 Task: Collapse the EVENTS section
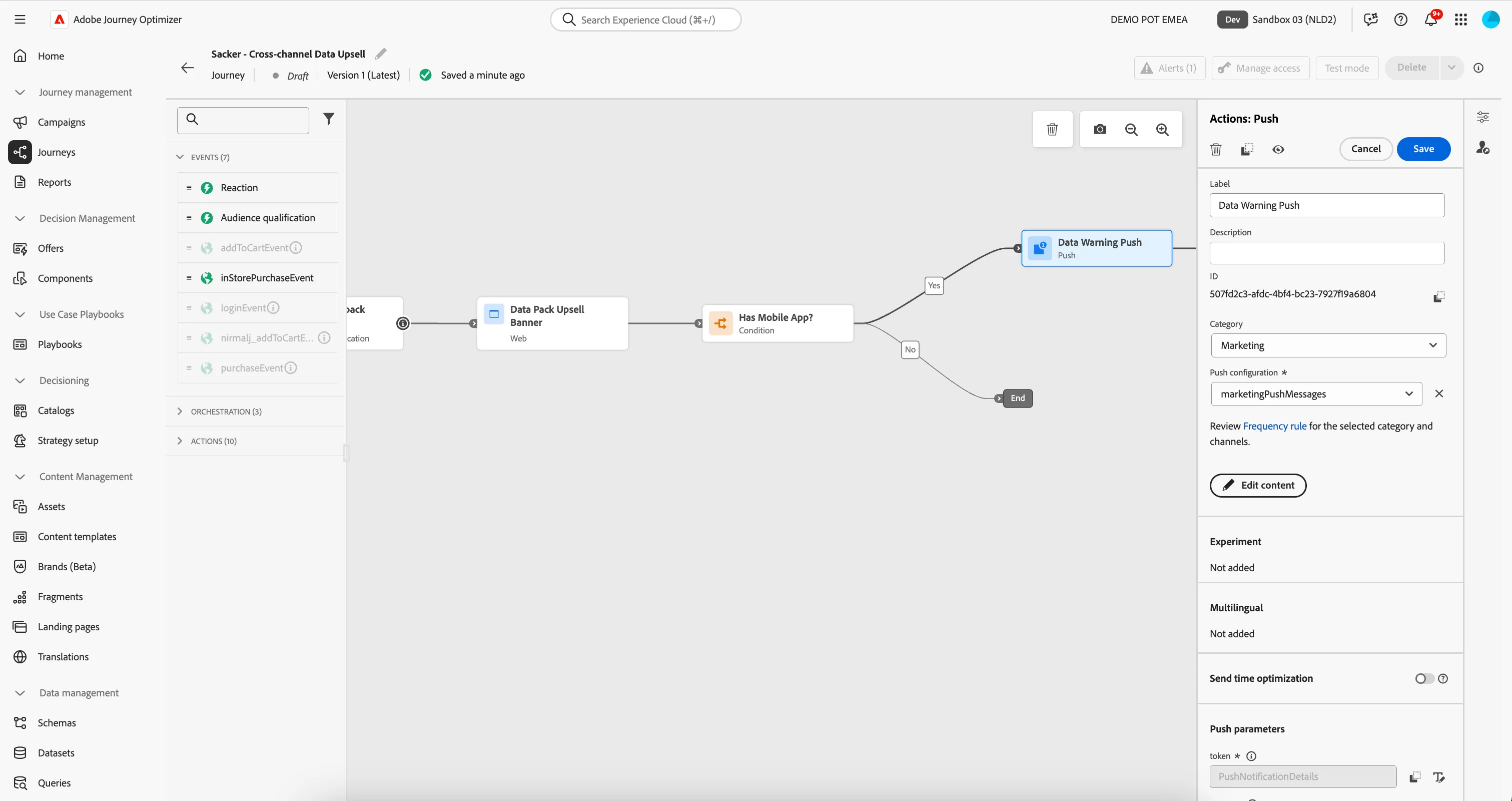180,157
